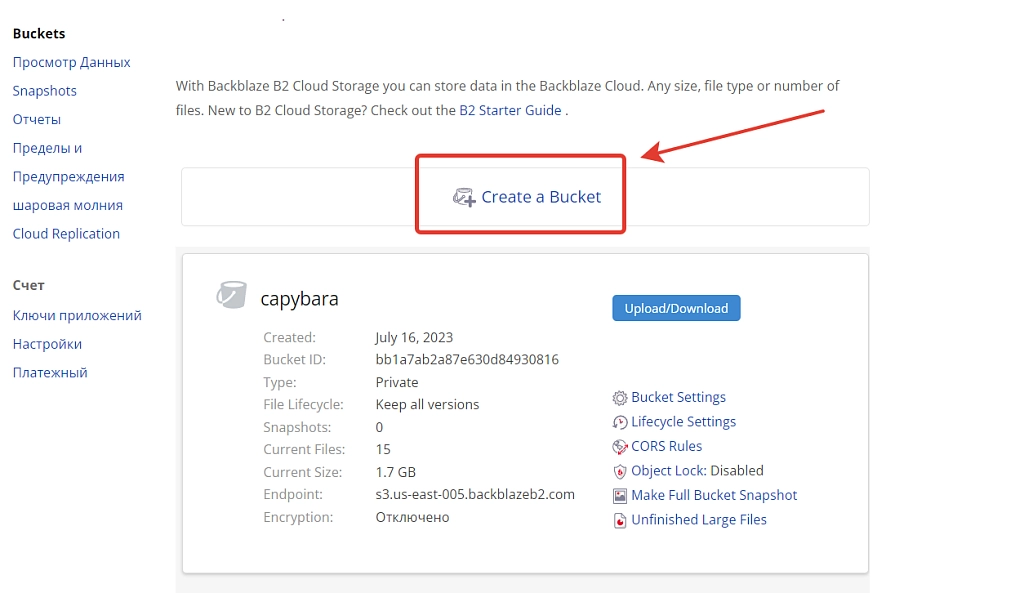
Task: Open Отчеты in the sidebar
Action: [x=37, y=120]
